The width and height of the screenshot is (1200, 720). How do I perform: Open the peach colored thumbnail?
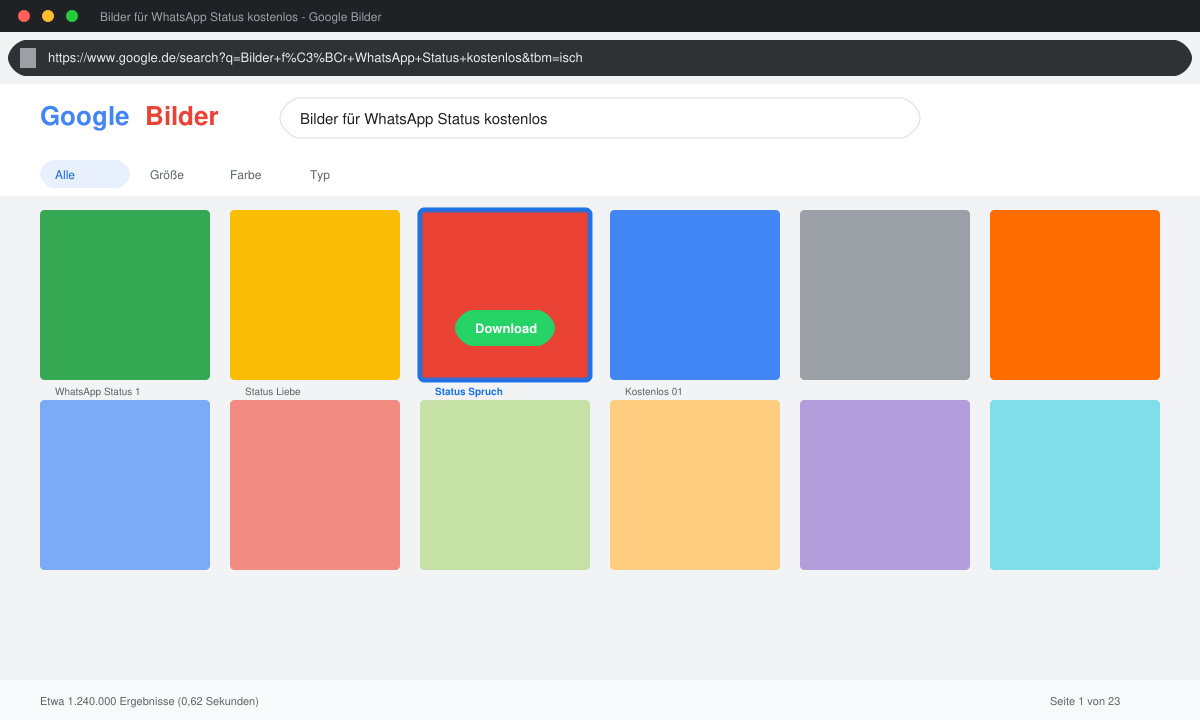695,485
